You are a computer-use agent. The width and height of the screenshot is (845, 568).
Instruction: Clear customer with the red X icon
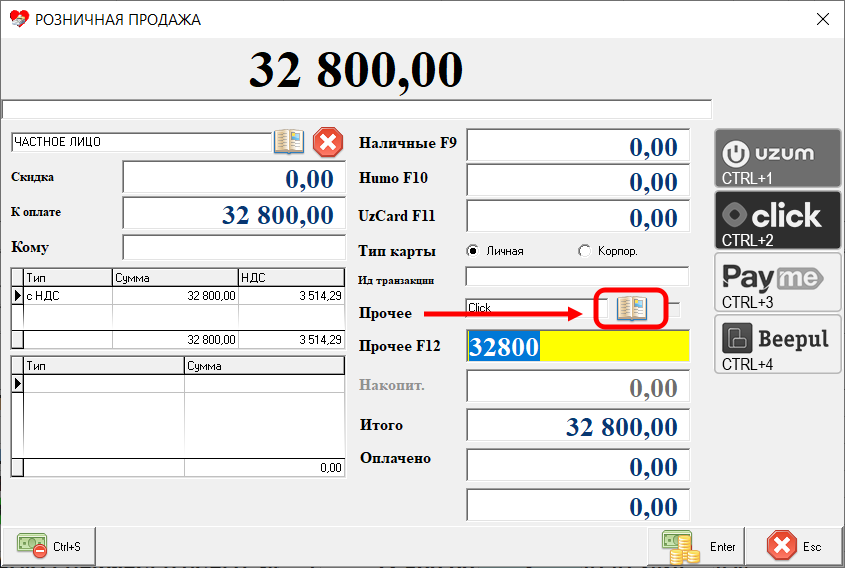pos(328,142)
